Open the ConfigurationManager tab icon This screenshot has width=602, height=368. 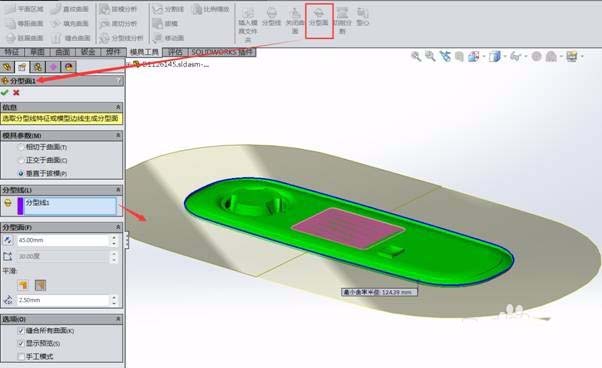pos(38,67)
